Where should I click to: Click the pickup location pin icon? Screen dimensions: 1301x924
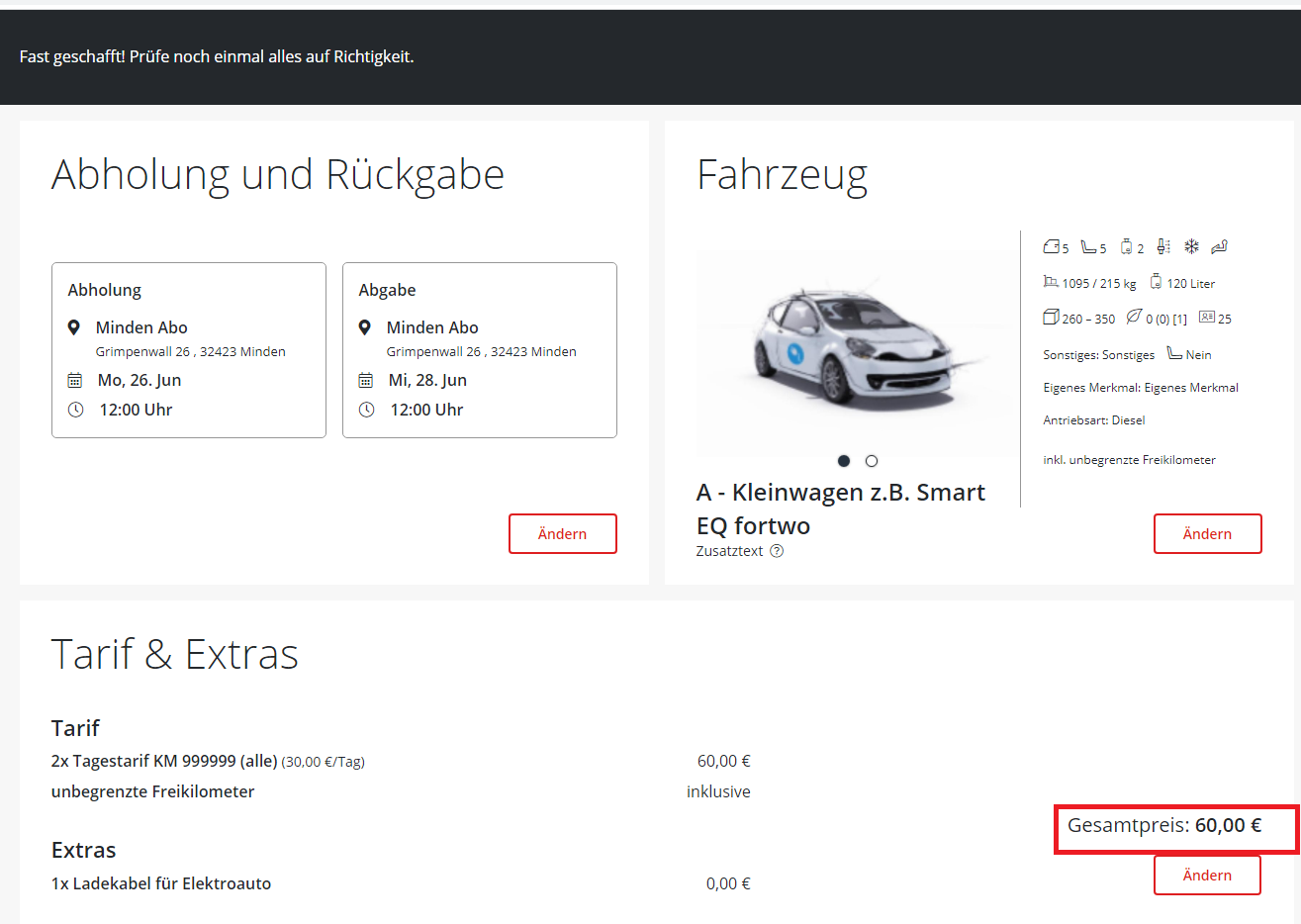point(74,327)
